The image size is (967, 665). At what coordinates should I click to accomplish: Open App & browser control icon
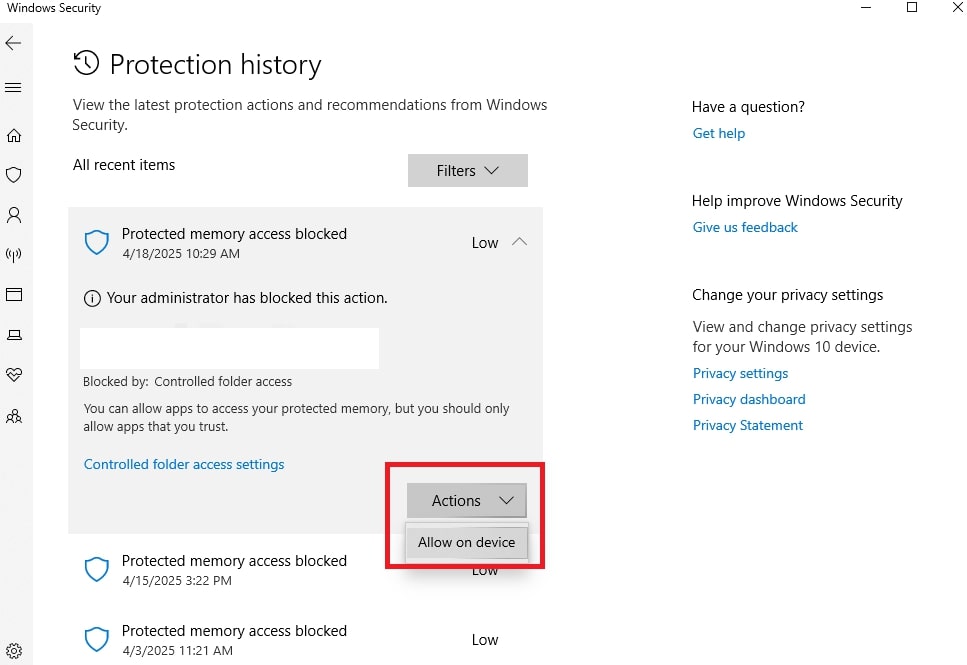14,294
